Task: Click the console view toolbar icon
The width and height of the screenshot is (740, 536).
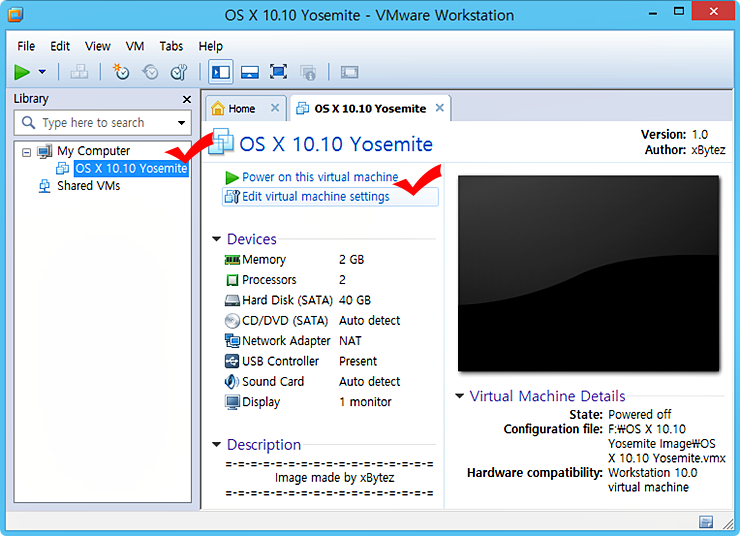Action: point(350,72)
